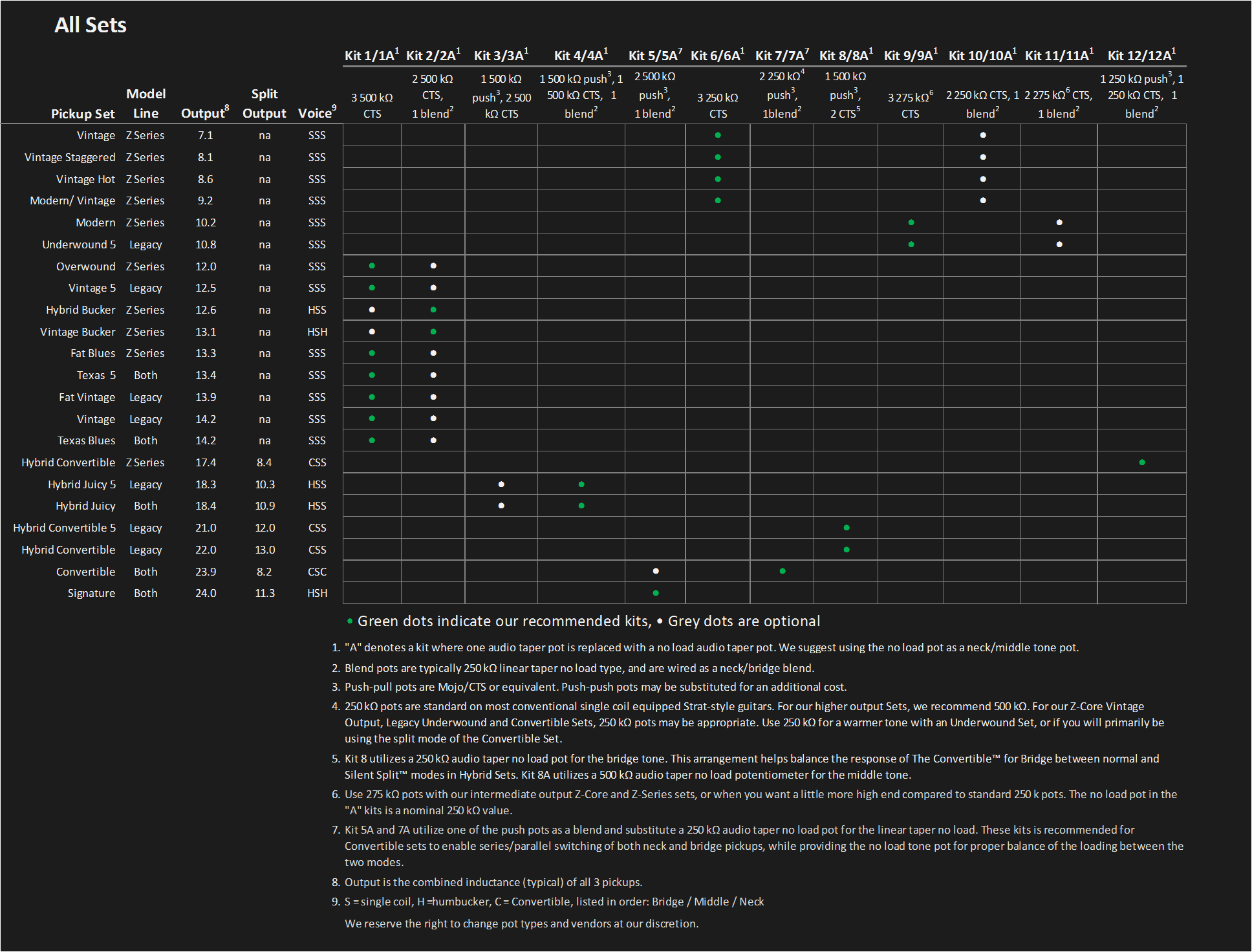Click the green dot for Hybrid Convertible 5 under Kit 8/8A
The image size is (1252, 952).
[847, 528]
